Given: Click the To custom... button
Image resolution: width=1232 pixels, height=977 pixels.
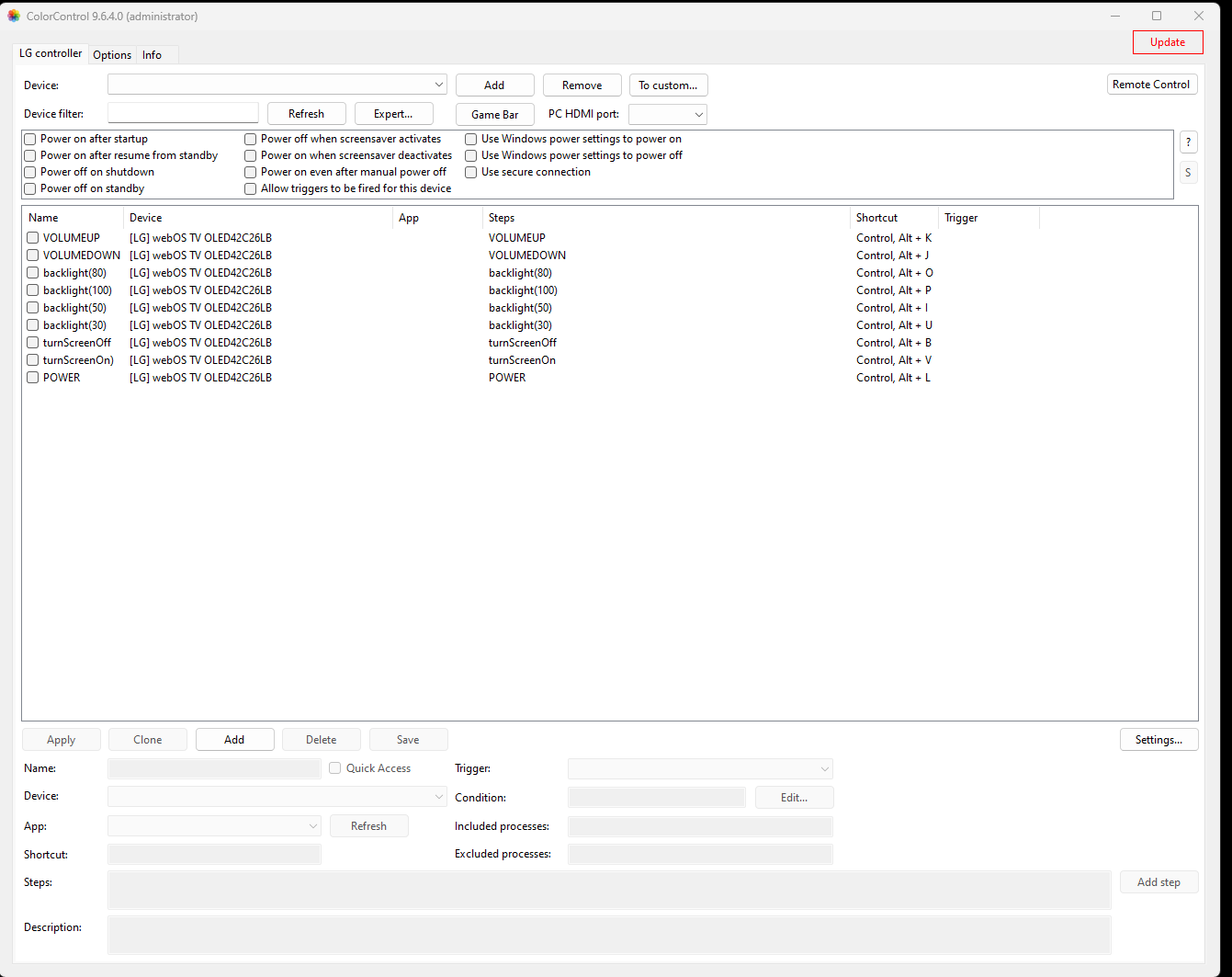Looking at the screenshot, I should [x=669, y=85].
